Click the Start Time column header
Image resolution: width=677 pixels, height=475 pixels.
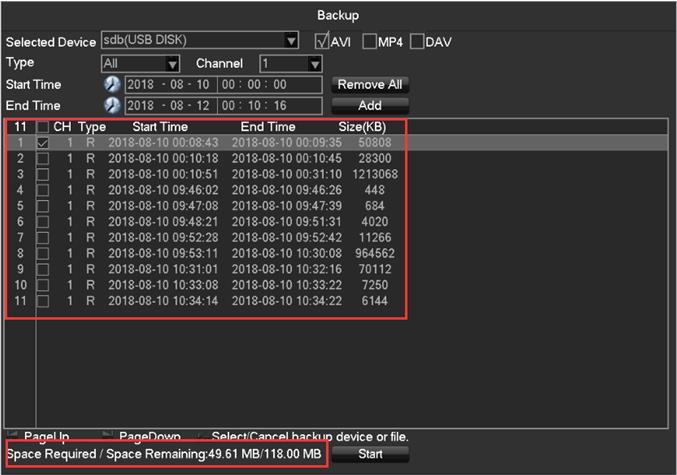[160, 127]
